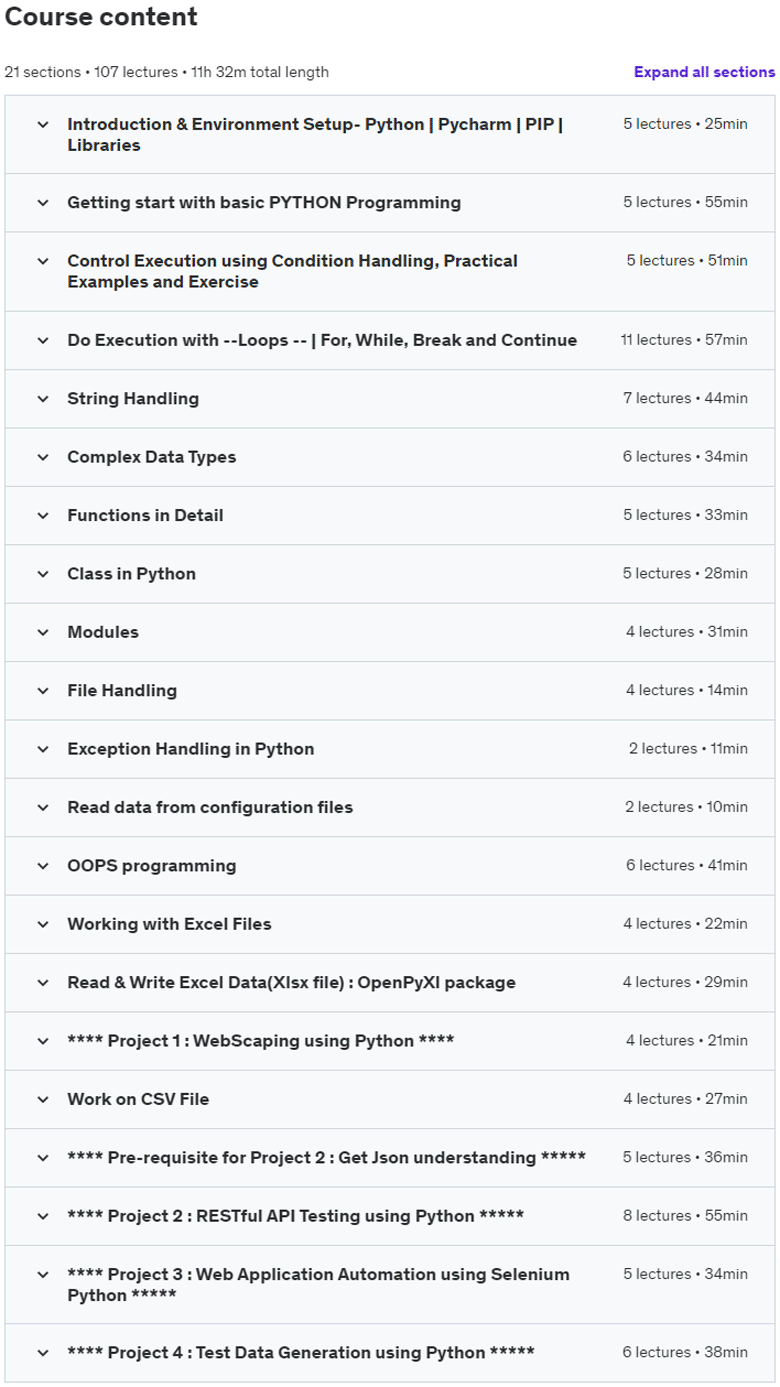
Task: Click the 5 lectures • 25min label
Action: pyautogui.click(x=685, y=125)
